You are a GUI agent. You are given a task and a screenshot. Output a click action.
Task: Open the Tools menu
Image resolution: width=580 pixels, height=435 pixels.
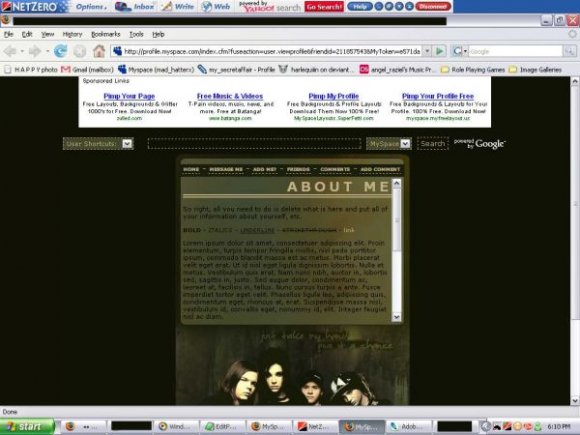[x=136, y=34]
